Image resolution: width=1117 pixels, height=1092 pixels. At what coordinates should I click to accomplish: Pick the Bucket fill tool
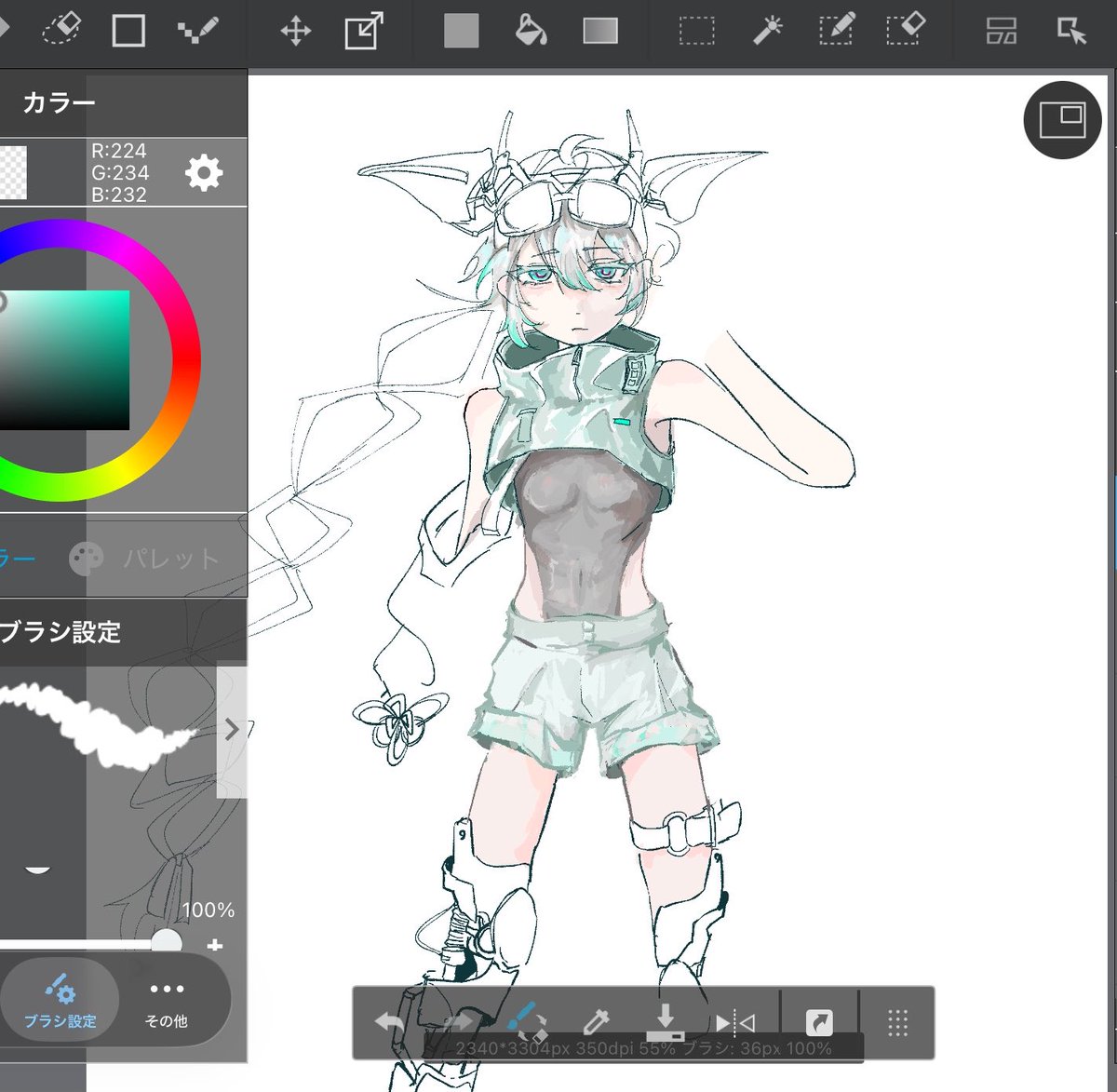point(531,31)
